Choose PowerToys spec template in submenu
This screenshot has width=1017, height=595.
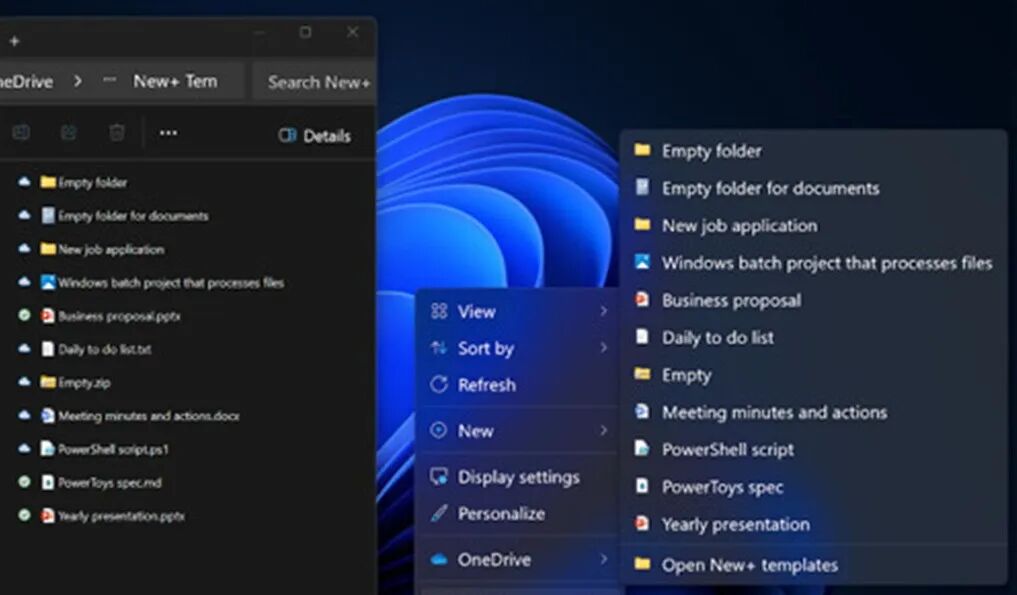(813, 487)
